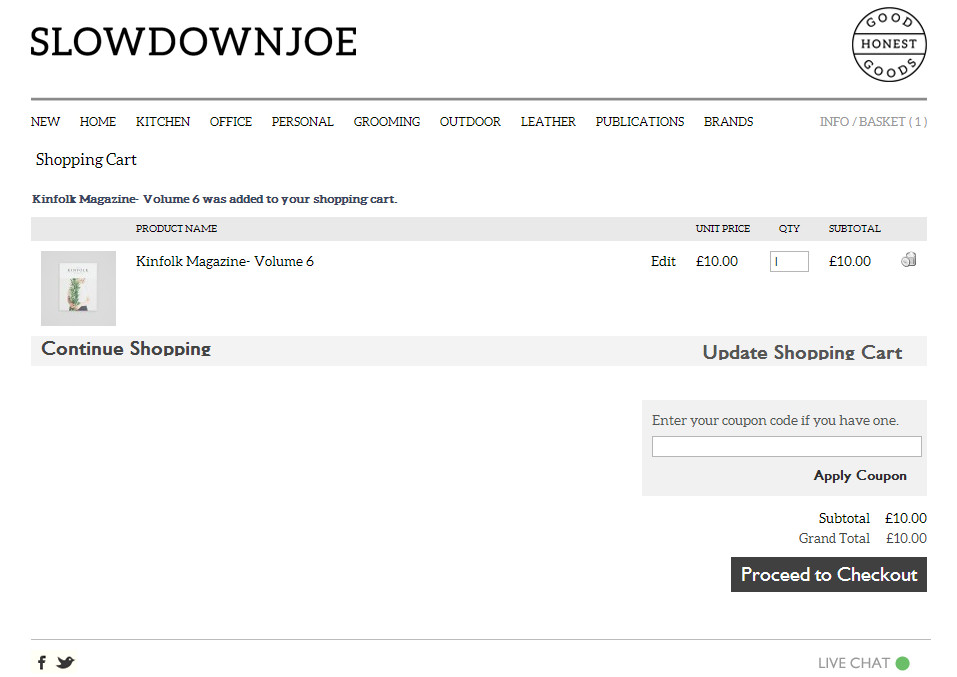The width and height of the screenshot is (957, 677).
Task: Open the PERSONAL menu category
Action: pyautogui.click(x=303, y=121)
